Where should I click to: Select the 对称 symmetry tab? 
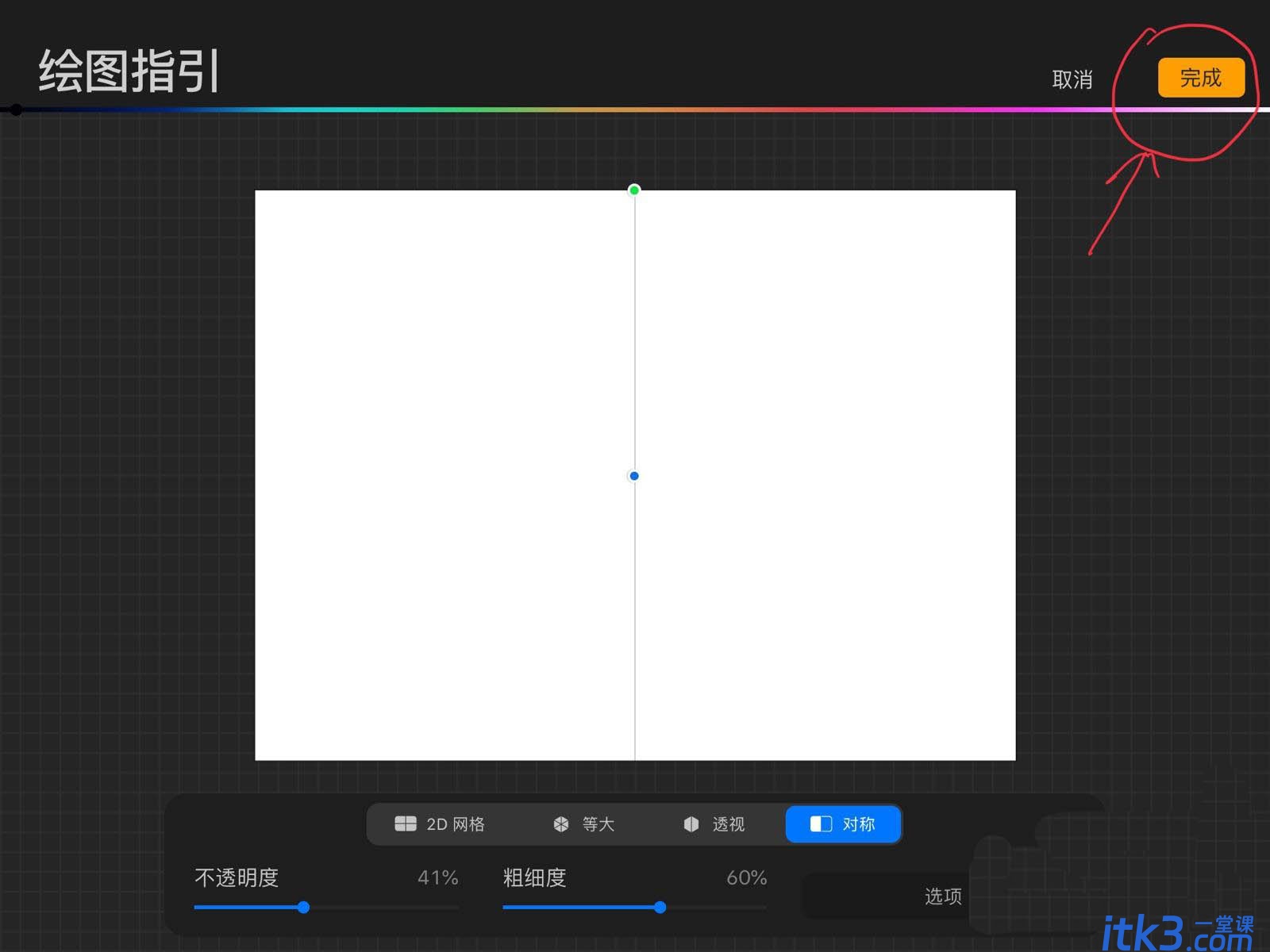(x=843, y=824)
